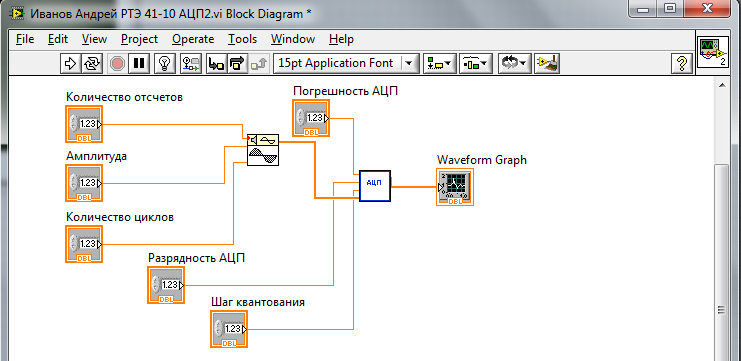Select the Разрядность АЦП numeric terminal
The height and width of the screenshot is (361, 741).
(x=166, y=285)
